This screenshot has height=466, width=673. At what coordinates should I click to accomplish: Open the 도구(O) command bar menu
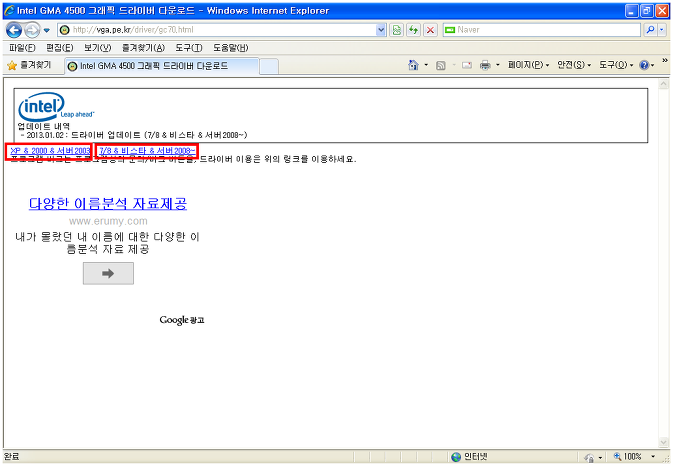616,65
